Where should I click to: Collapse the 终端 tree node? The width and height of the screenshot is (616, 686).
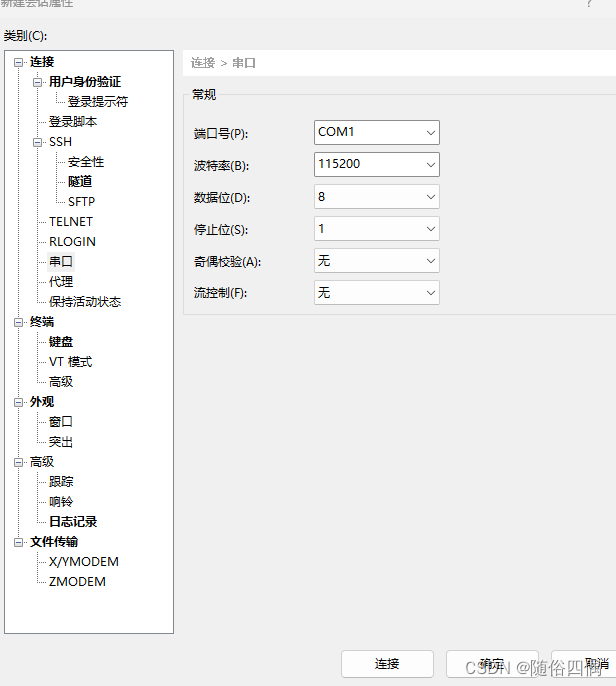tap(18, 322)
